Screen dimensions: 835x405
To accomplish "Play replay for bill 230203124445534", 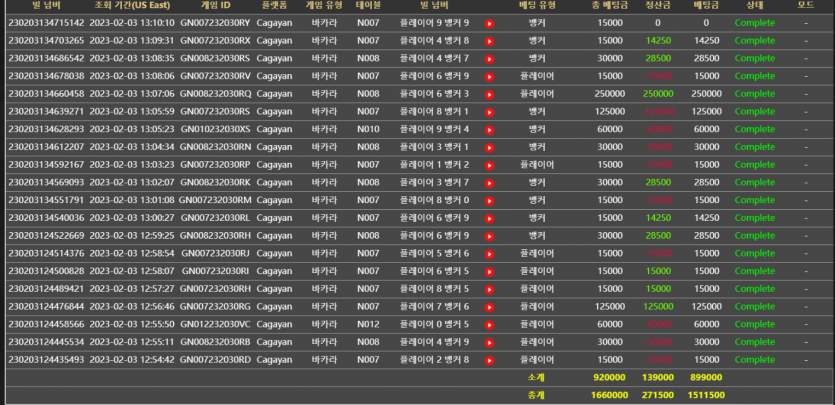I will [x=489, y=343].
